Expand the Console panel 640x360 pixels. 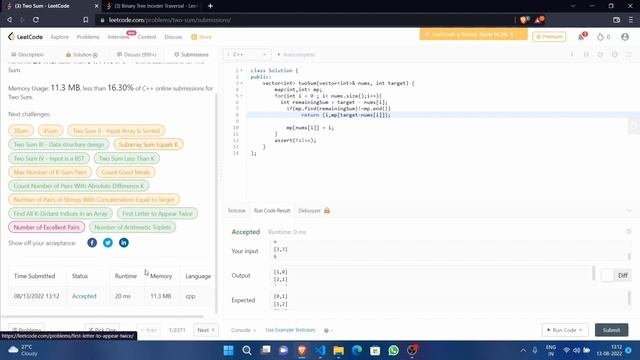[x=243, y=330]
